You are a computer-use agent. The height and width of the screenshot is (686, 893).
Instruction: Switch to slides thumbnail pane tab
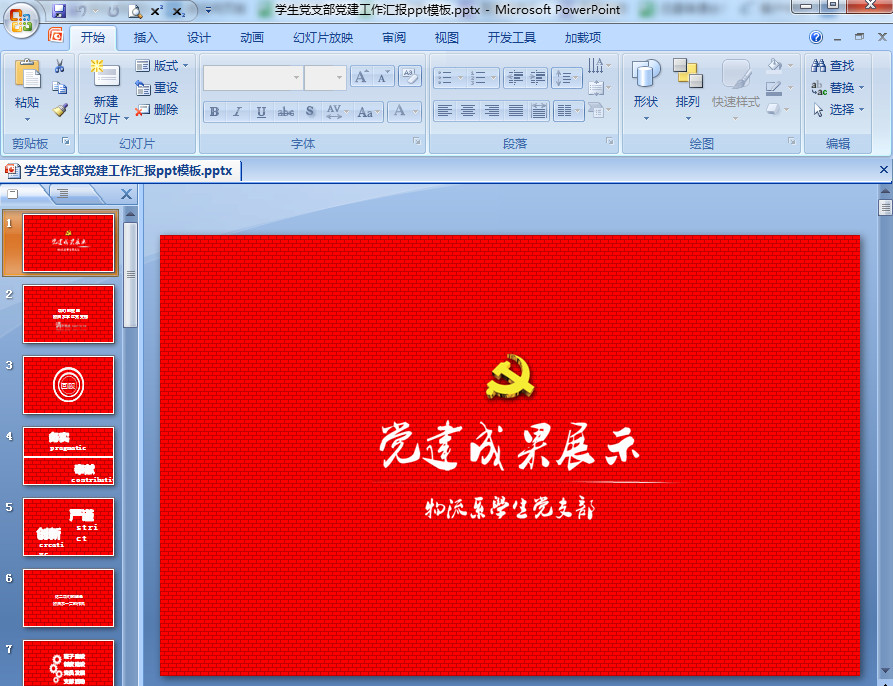[13, 194]
